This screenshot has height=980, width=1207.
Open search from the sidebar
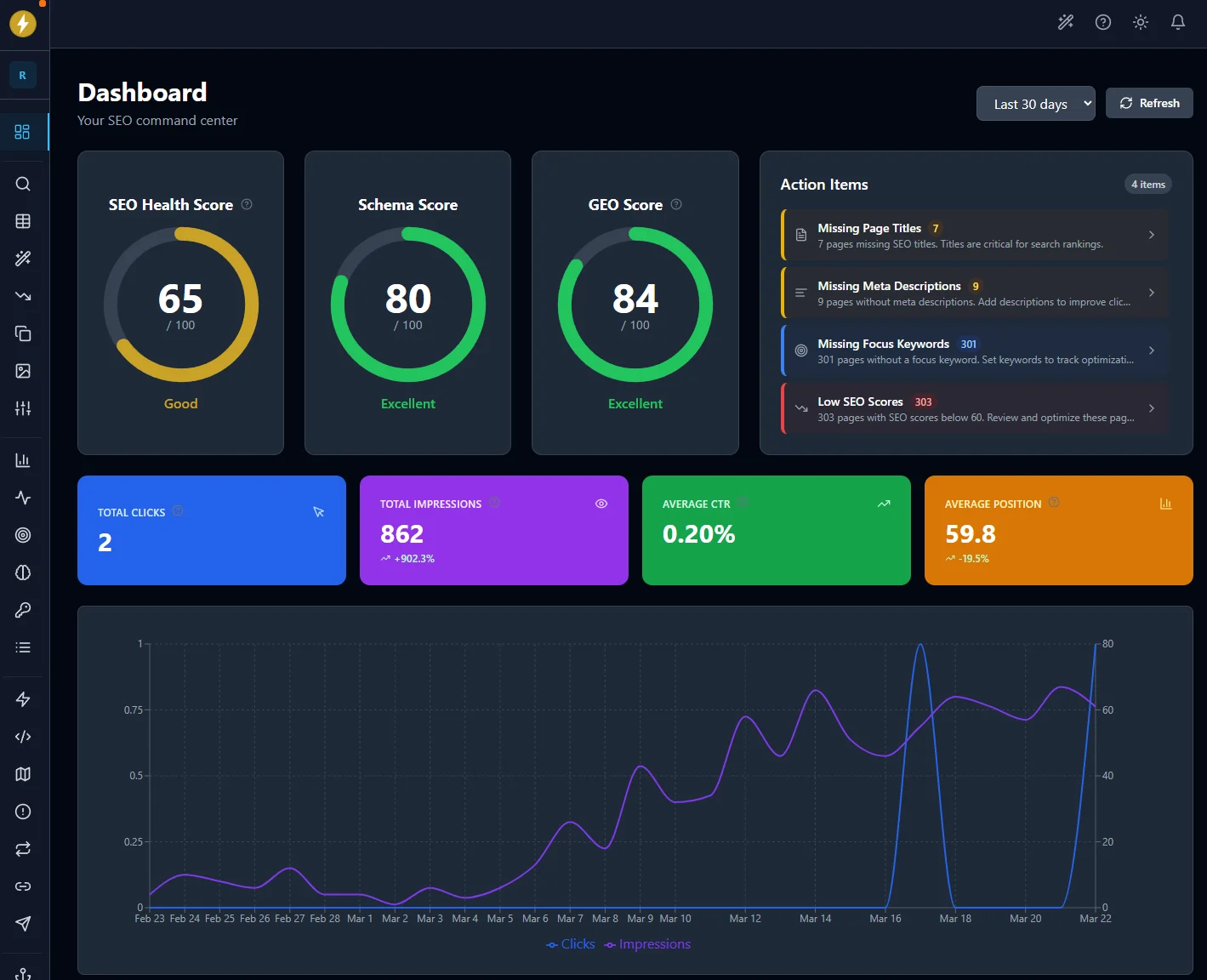click(x=23, y=184)
